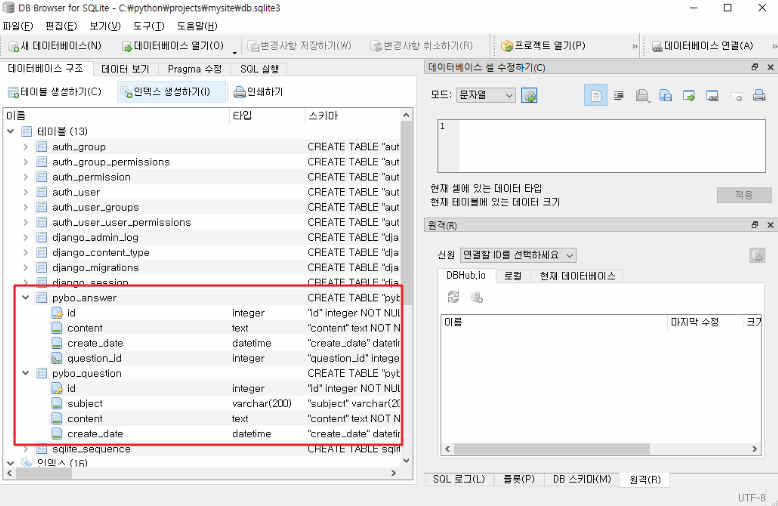Collapse the pybo_question table
778x506 pixels.
pos(26,373)
